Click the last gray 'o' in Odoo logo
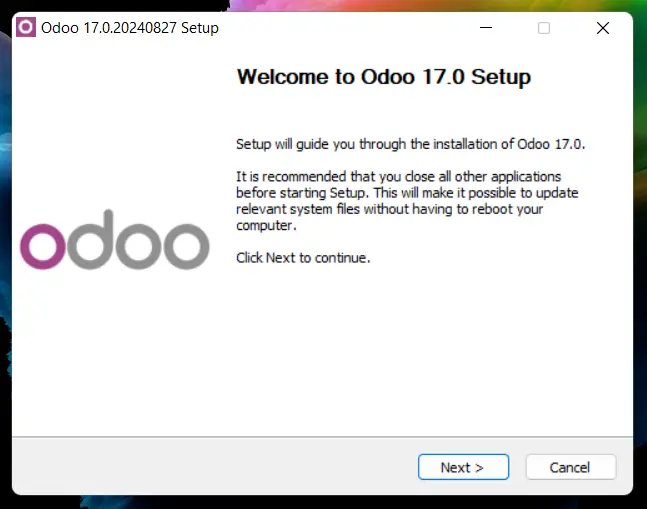The width and height of the screenshot is (647, 509). [185, 246]
